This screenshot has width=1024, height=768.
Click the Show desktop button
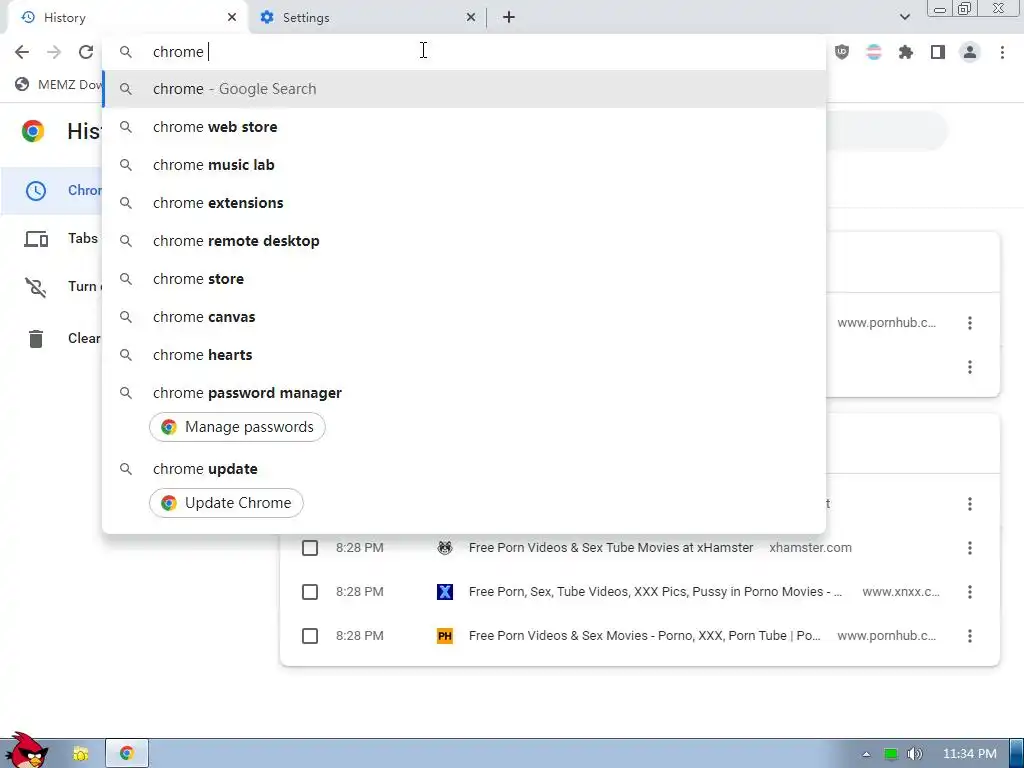pos(1016,754)
